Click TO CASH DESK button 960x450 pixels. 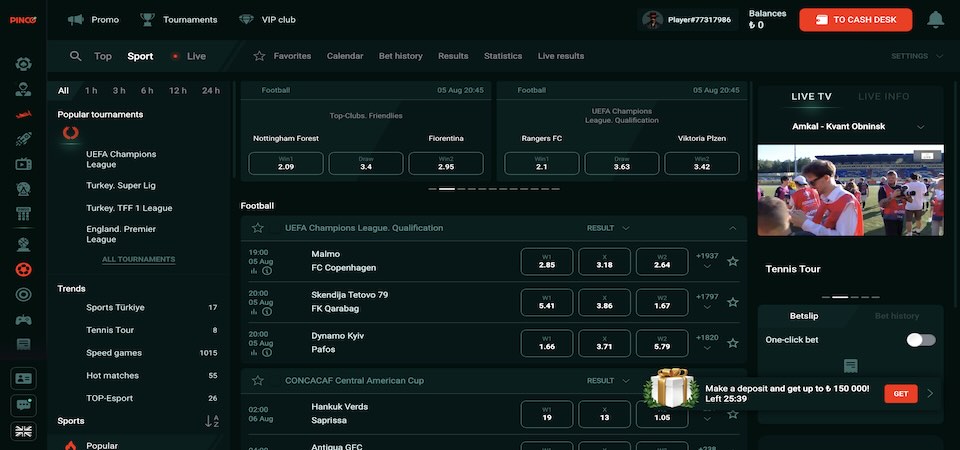pos(855,20)
